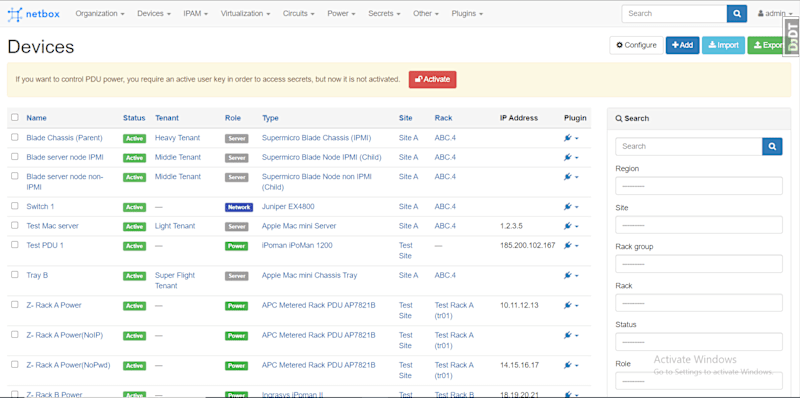This screenshot has height=398, width=800.
Task: Open plugin icon for Z- Rack A Power
Action: 567,306
